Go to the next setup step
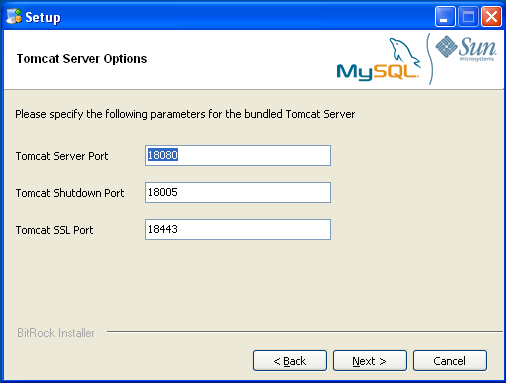Image resolution: width=506 pixels, height=383 pixels. pyautogui.click(x=370, y=361)
